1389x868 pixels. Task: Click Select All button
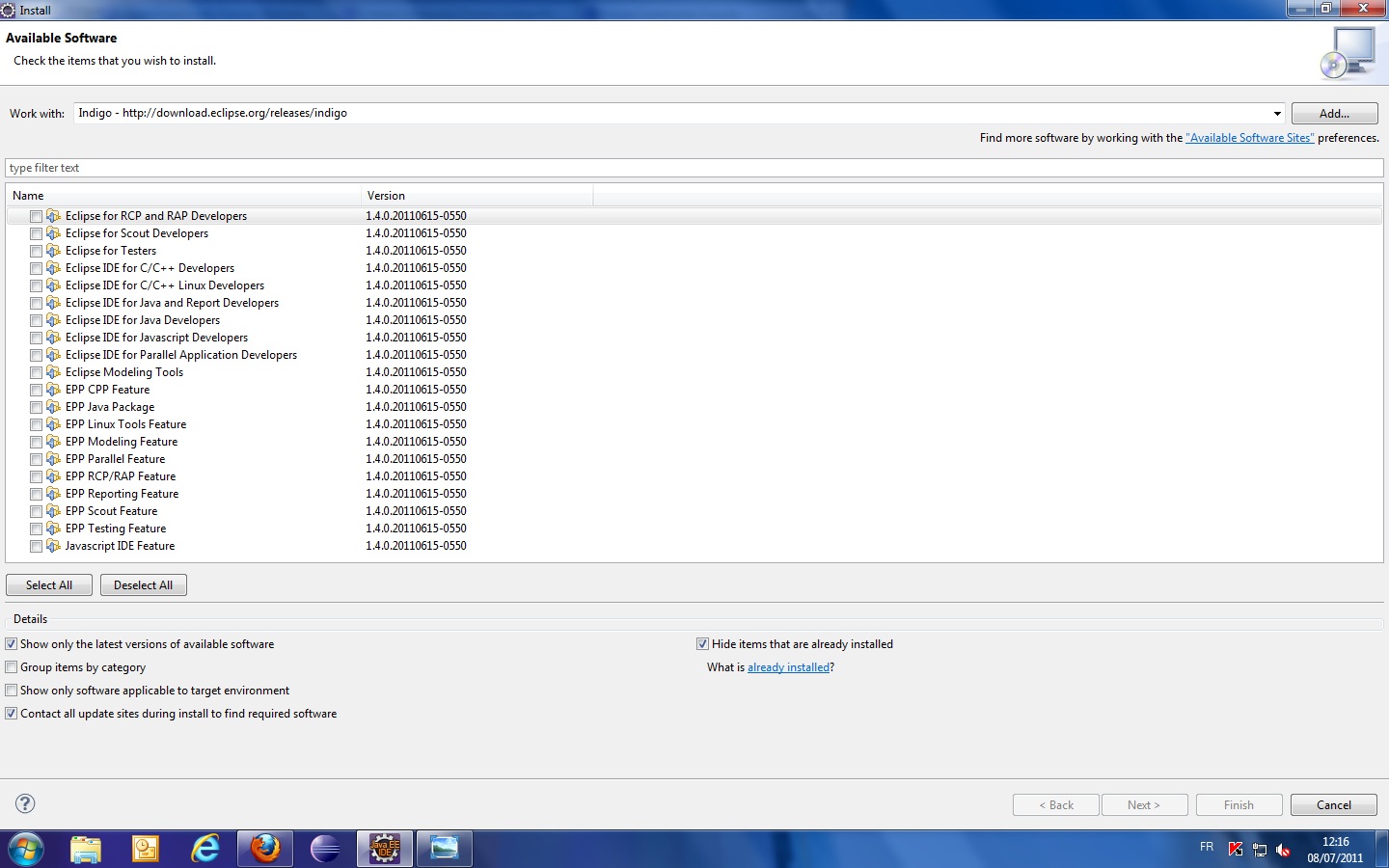tap(49, 585)
